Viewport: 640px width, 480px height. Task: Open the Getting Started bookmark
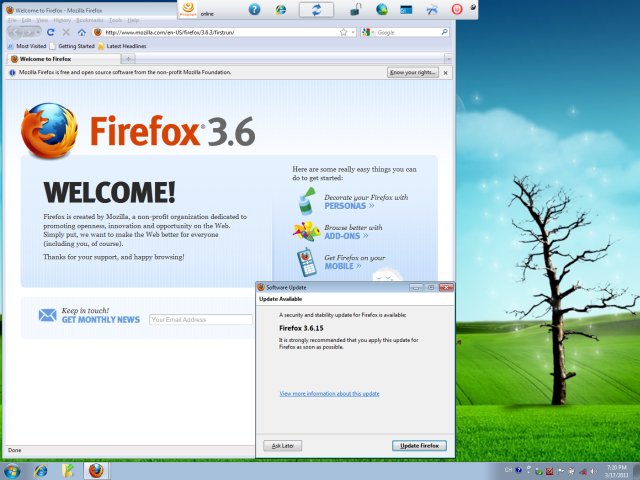(x=72, y=46)
